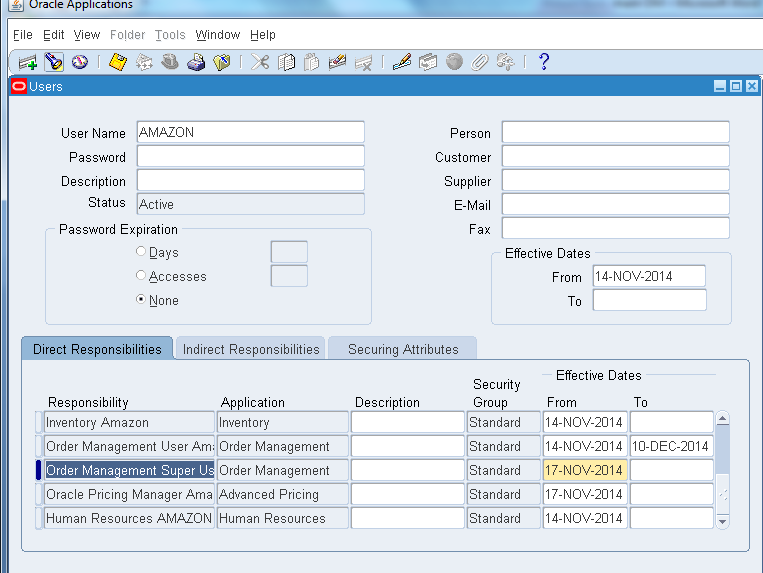763x573 pixels.
Task: Click the Paste clipboard toolbar icon
Action: click(x=311, y=62)
